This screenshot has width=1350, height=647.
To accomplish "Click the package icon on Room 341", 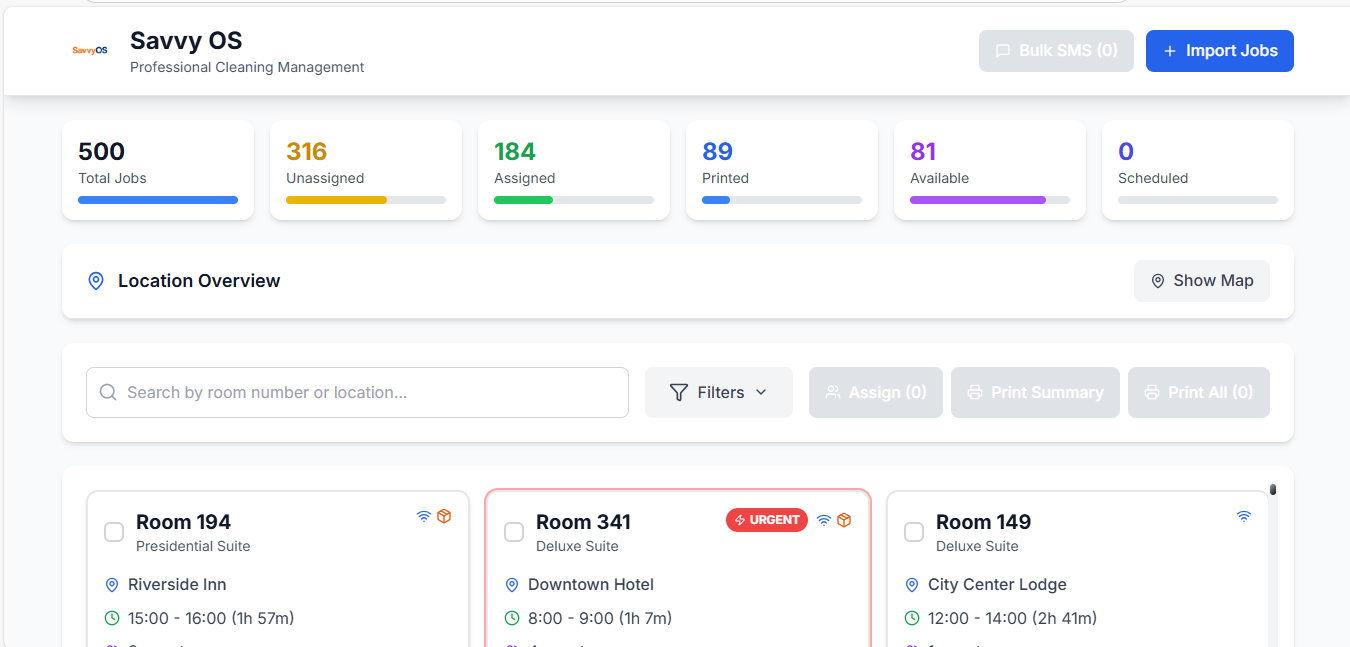I will [844, 520].
